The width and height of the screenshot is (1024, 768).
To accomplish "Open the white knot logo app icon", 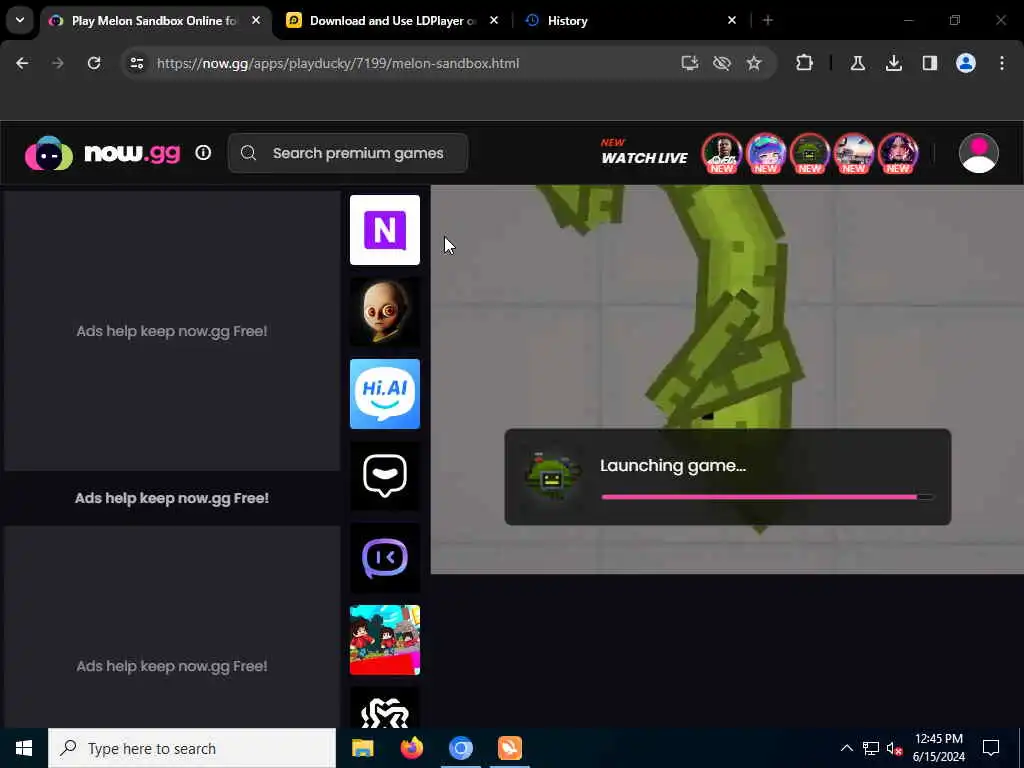I will tap(385, 708).
